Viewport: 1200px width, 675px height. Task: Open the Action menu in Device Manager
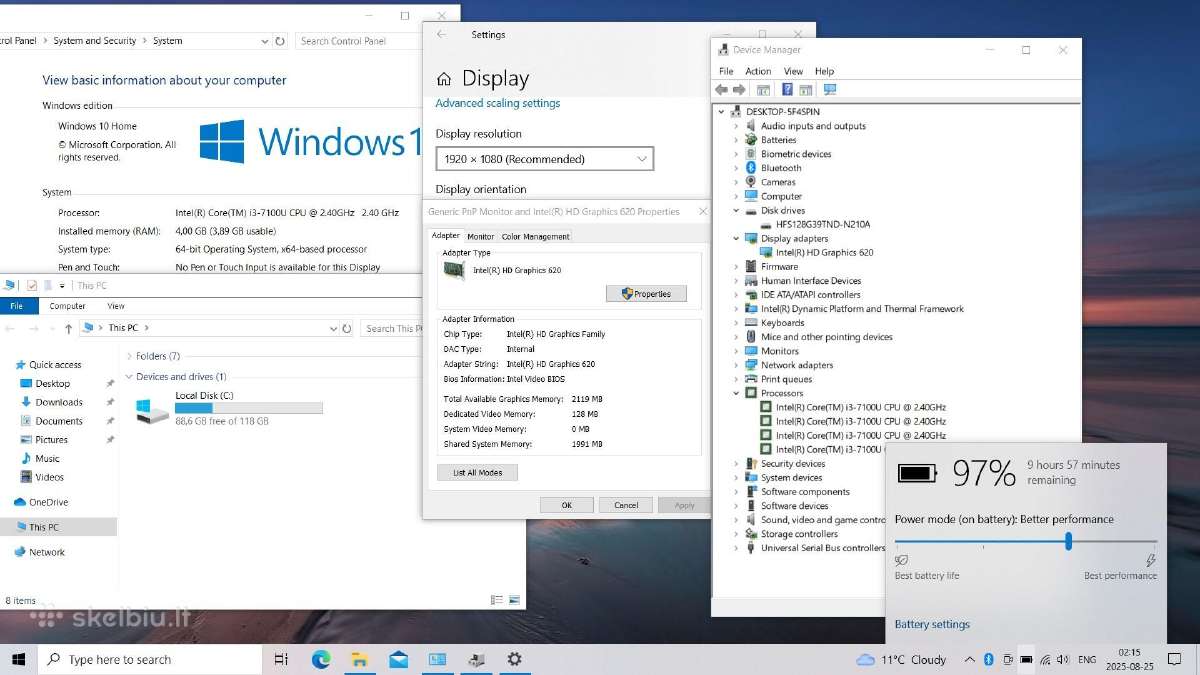pyautogui.click(x=758, y=71)
